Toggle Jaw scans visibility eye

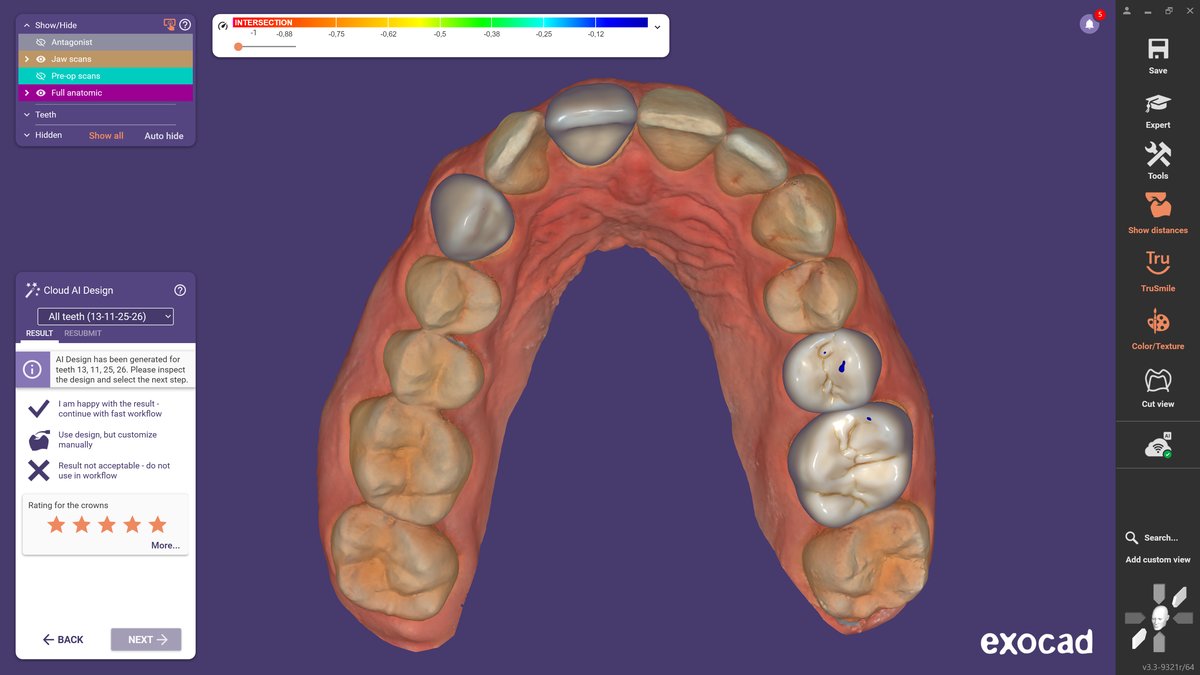point(41,59)
